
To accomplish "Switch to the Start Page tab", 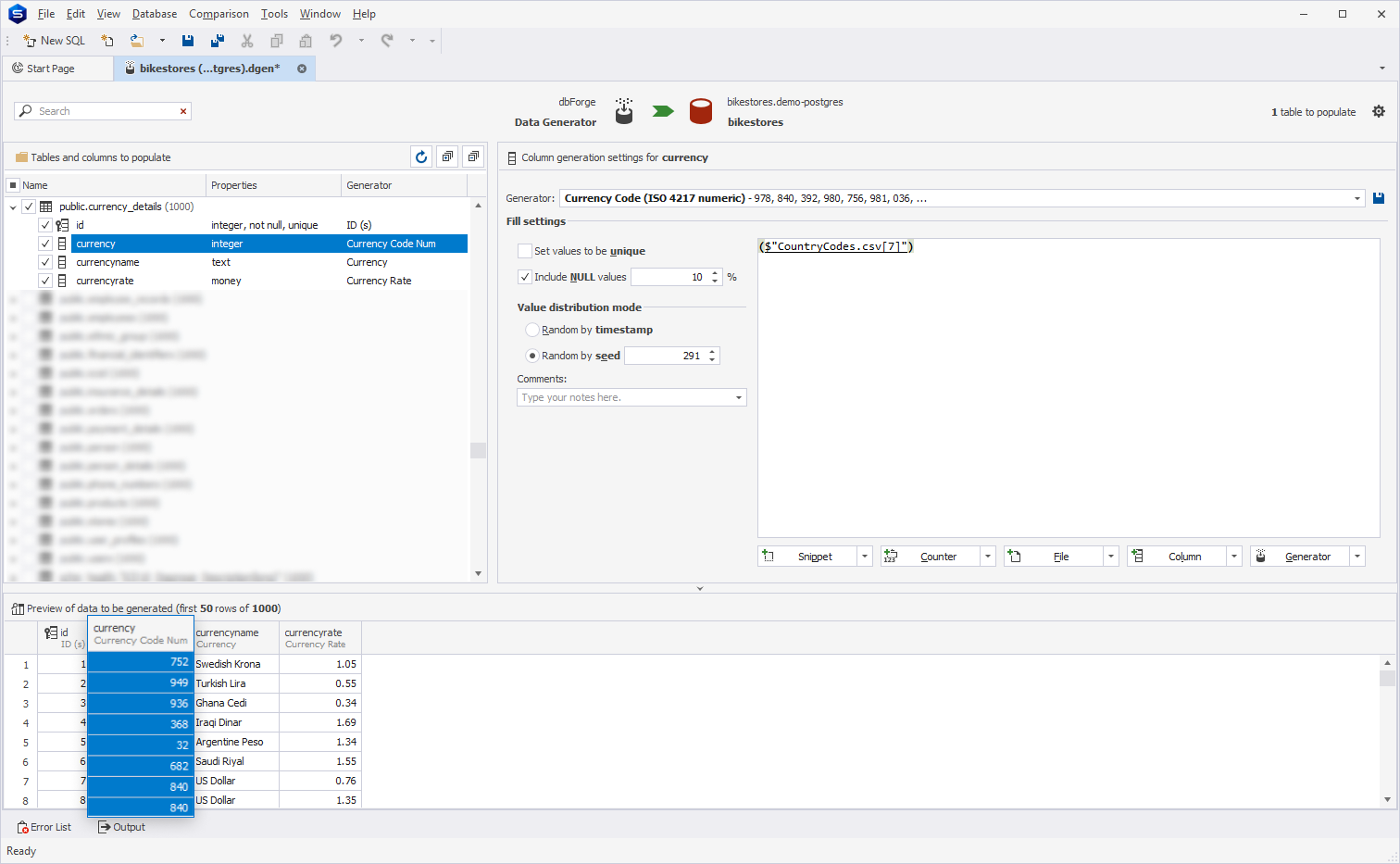I will (57, 69).
